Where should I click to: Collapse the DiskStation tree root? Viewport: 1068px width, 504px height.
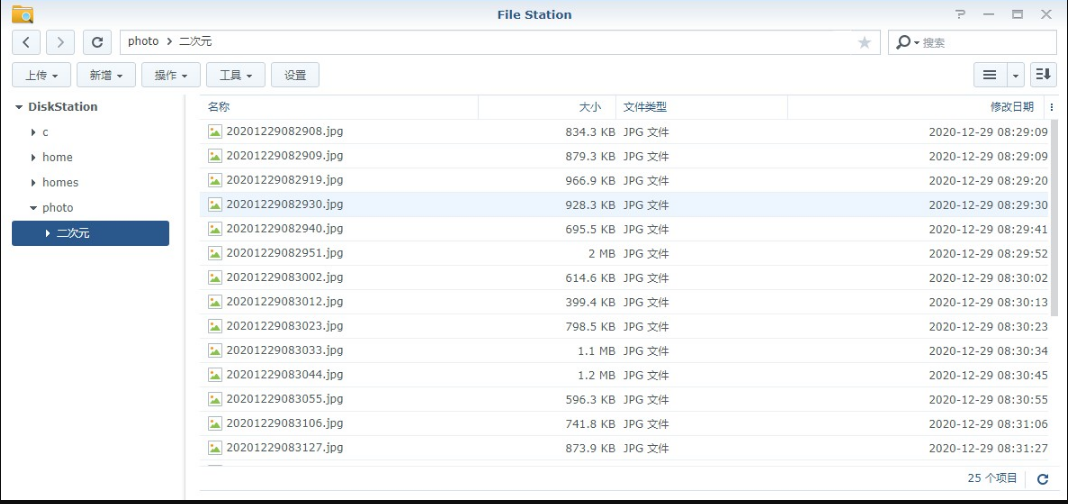(18, 107)
